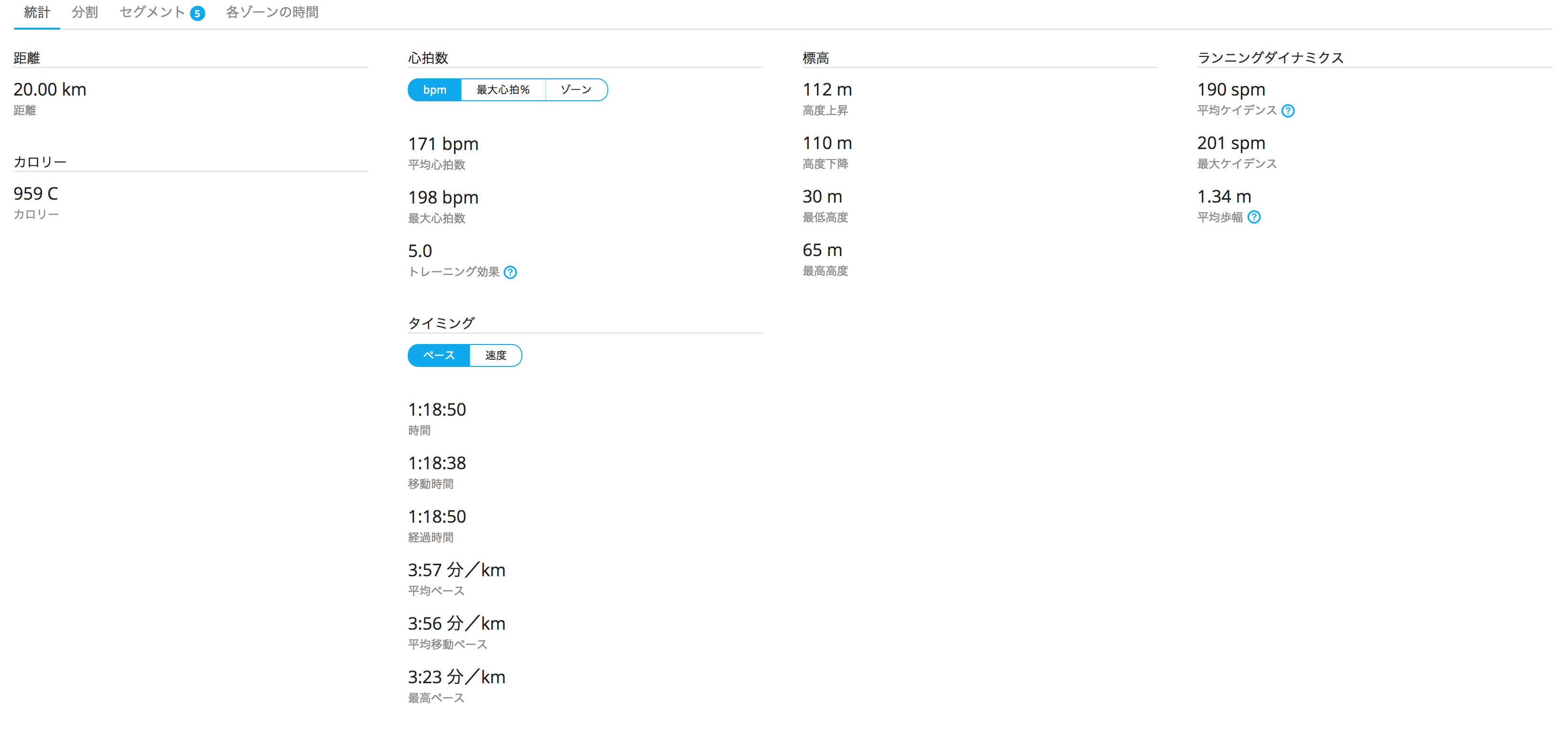Click the 標高 section heading

coord(816,58)
